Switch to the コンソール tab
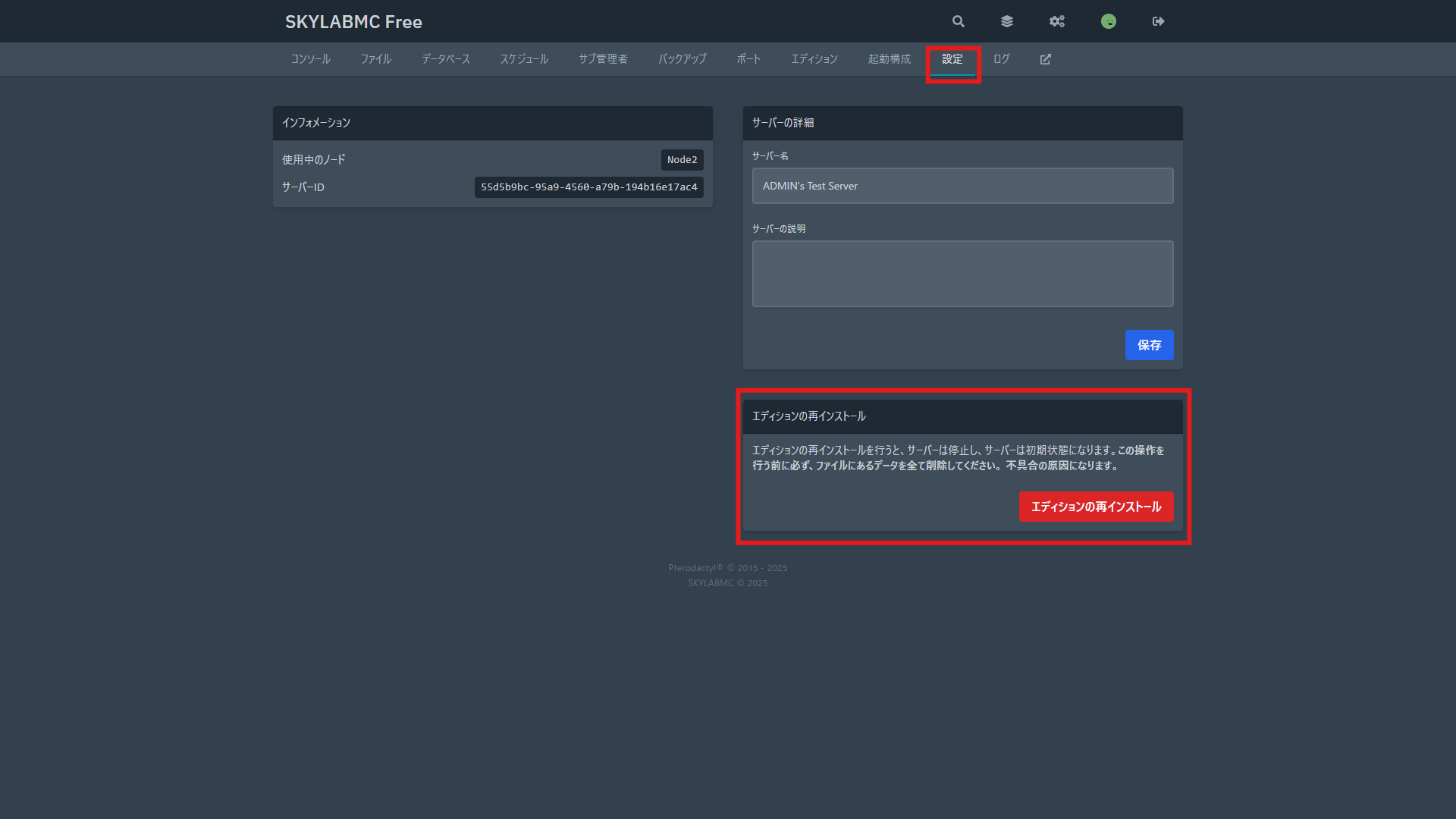This screenshot has width=1456, height=819. tap(311, 59)
